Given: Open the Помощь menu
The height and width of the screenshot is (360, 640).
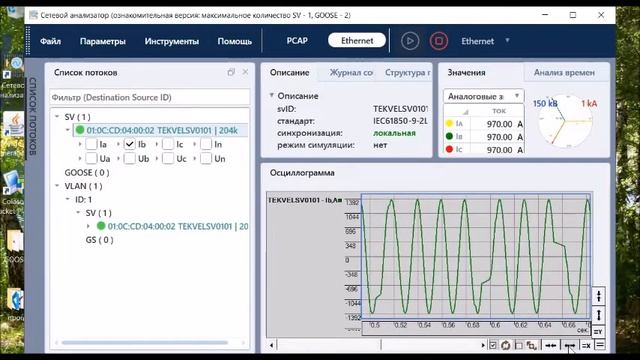Looking at the screenshot, I should [x=234, y=41].
